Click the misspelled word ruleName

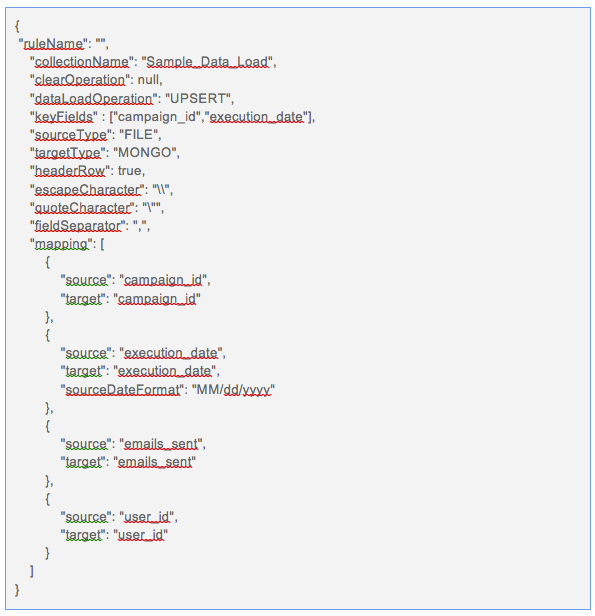[53, 43]
